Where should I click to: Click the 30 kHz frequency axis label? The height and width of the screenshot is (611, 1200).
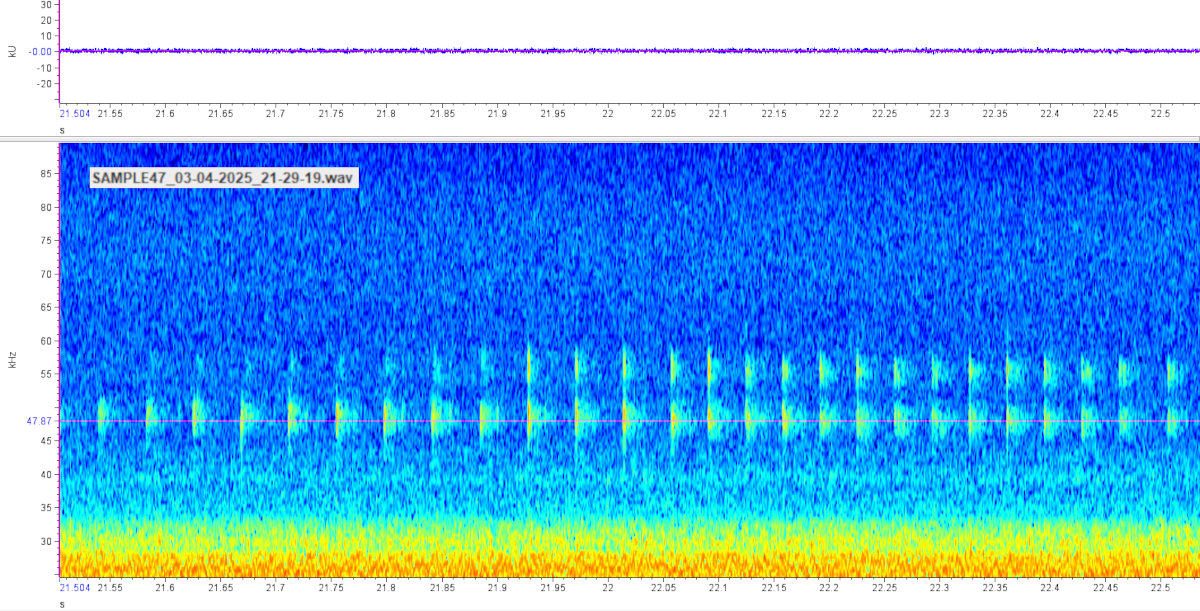click(x=46, y=541)
